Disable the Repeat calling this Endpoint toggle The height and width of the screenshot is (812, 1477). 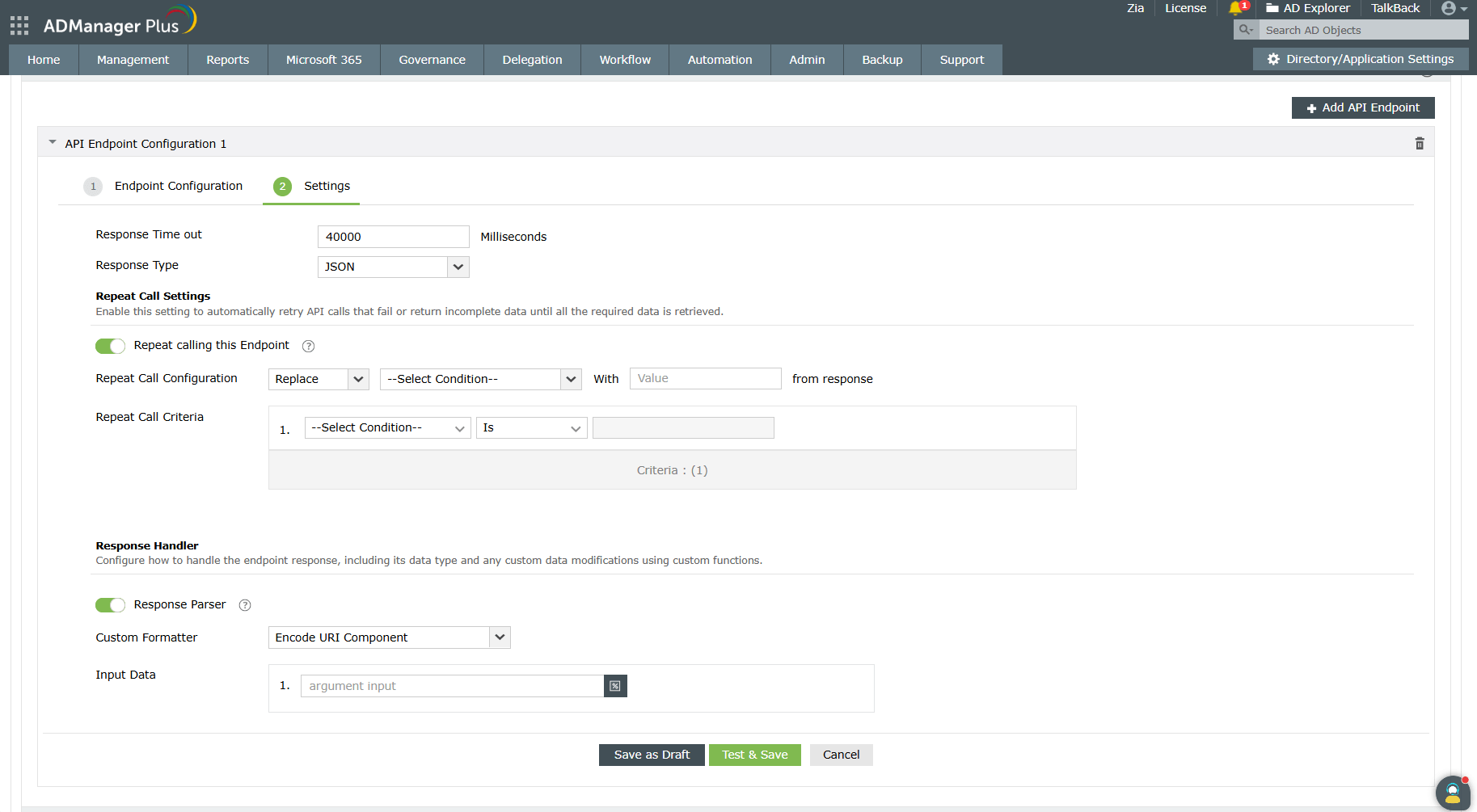110,346
